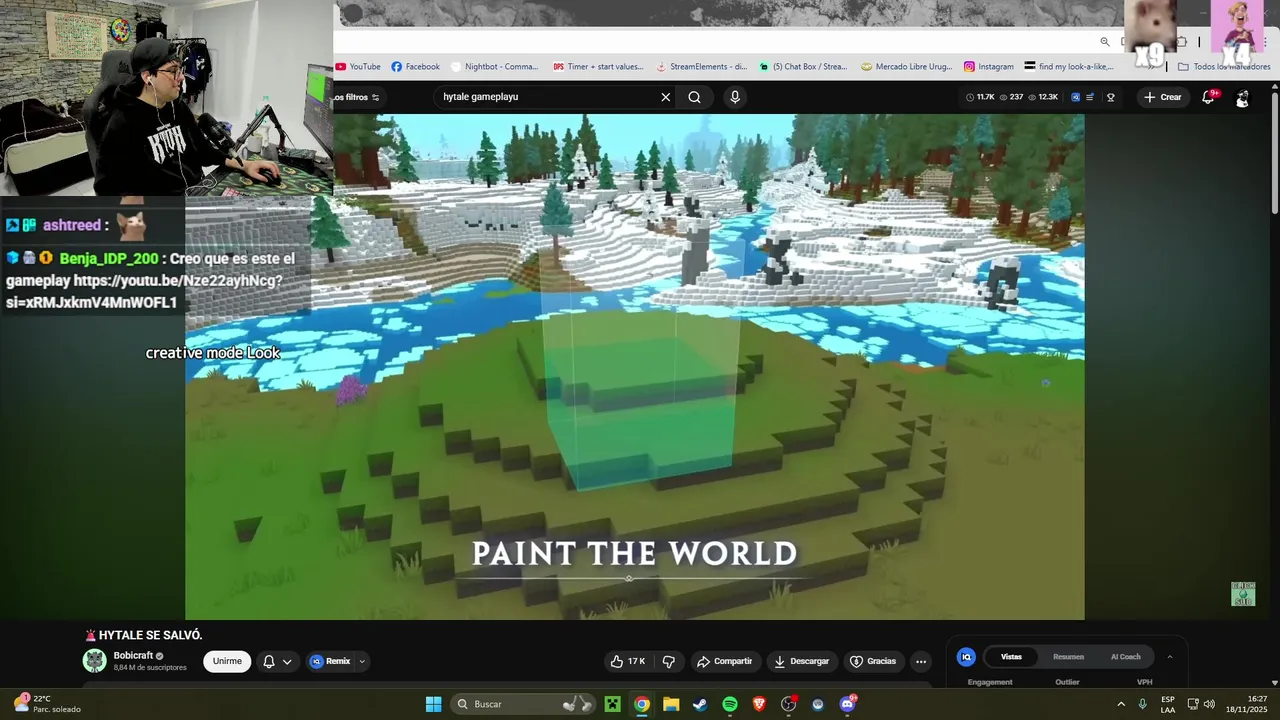
Task: Show hidden tray icons chevron
Action: tap(1123, 704)
